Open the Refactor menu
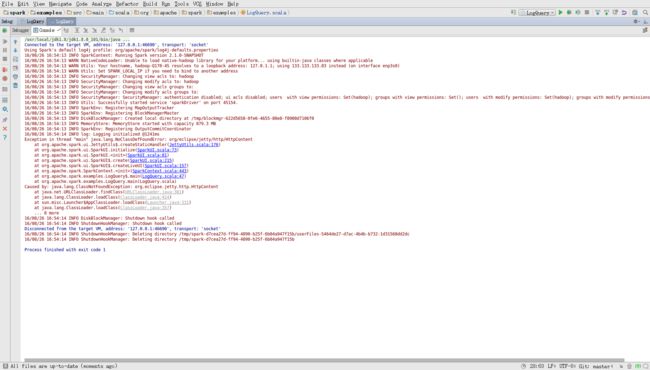 [127, 4]
